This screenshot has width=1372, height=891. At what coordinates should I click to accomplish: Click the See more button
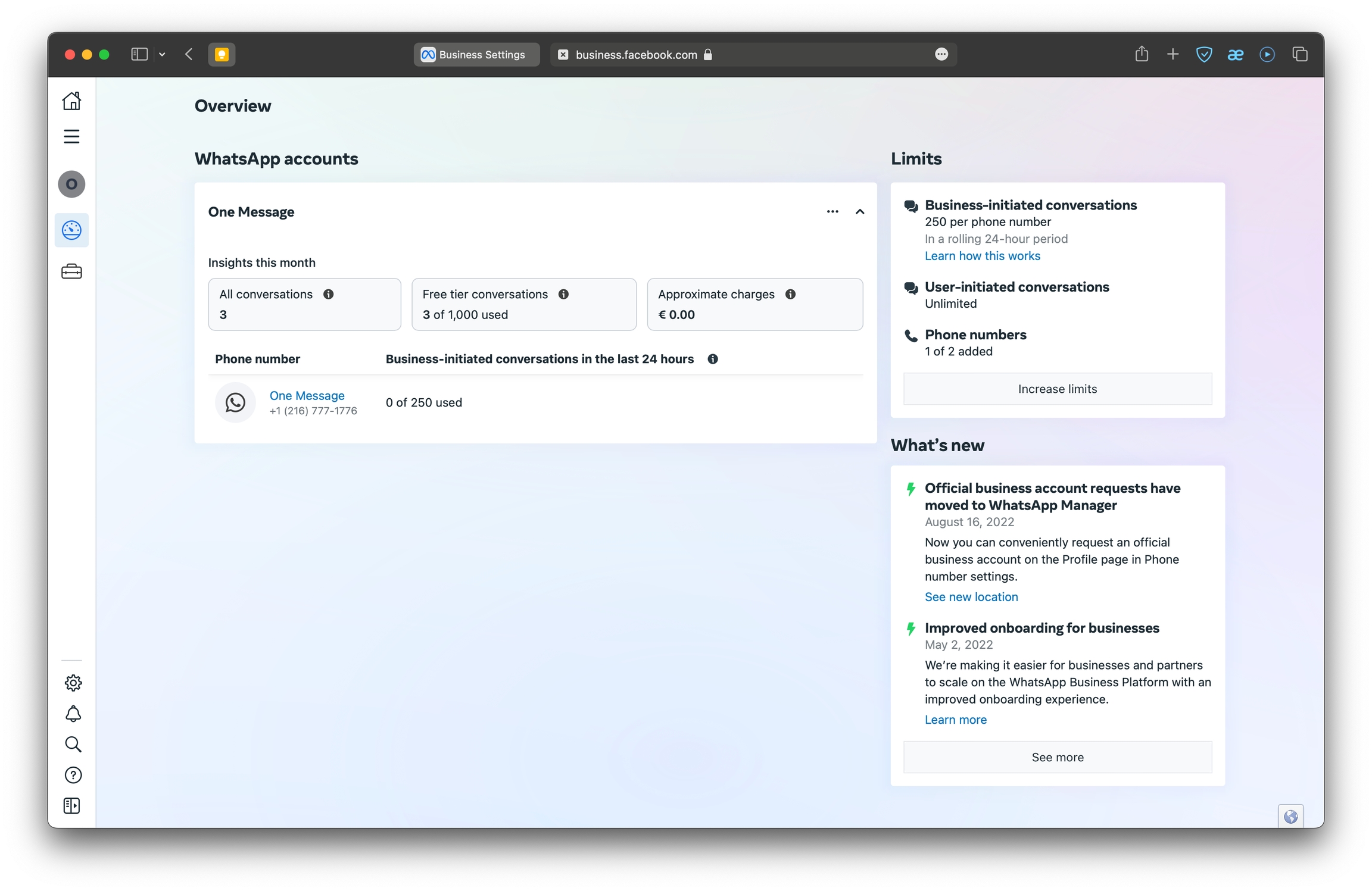pyautogui.click(x=1057, y=757)
